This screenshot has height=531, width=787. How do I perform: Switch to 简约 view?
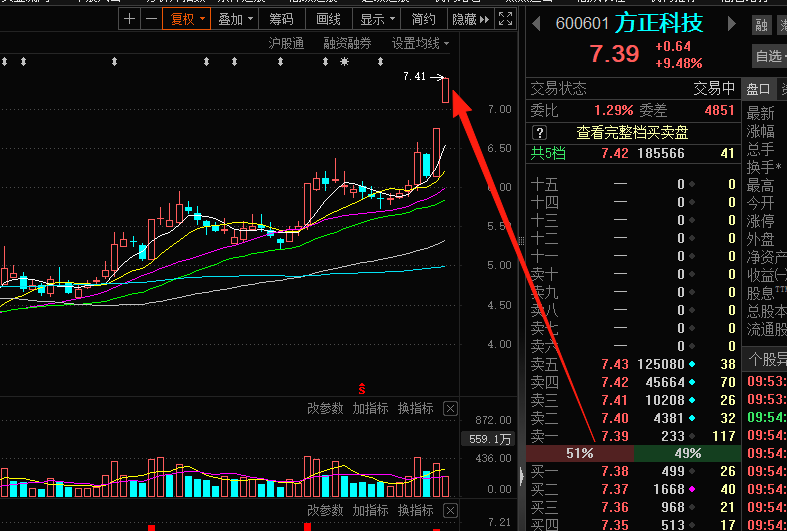click(424, 20)
